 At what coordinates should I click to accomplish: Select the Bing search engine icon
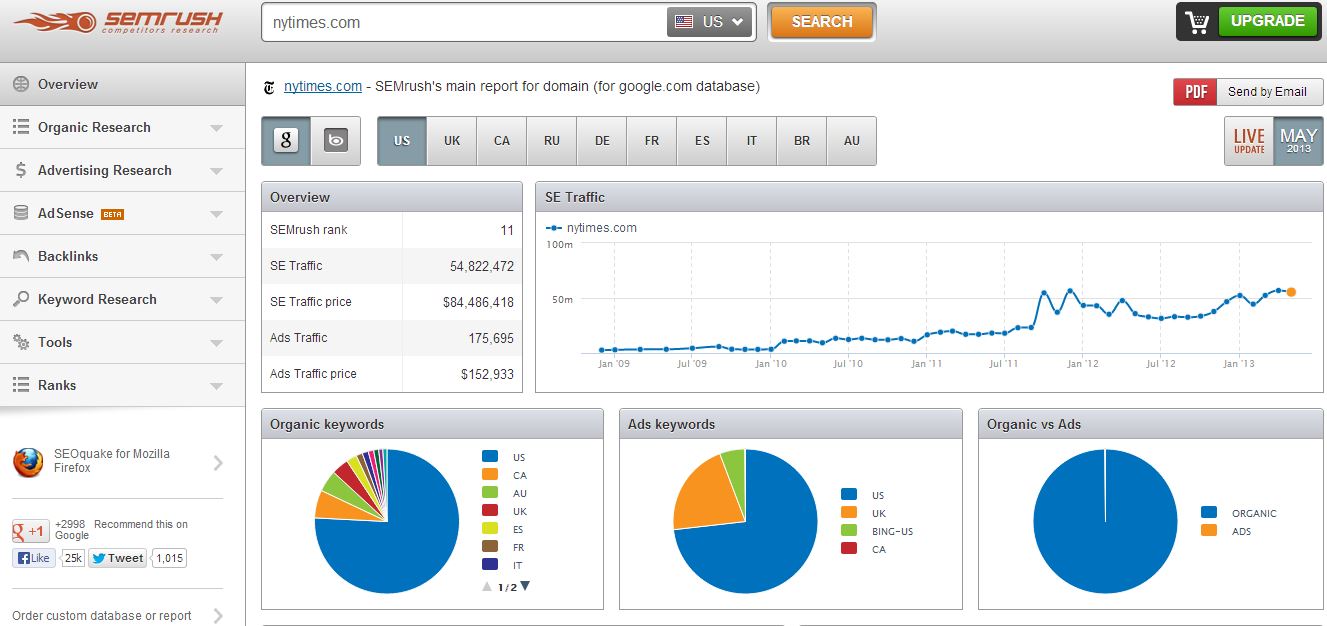click(x=336, y=141)
